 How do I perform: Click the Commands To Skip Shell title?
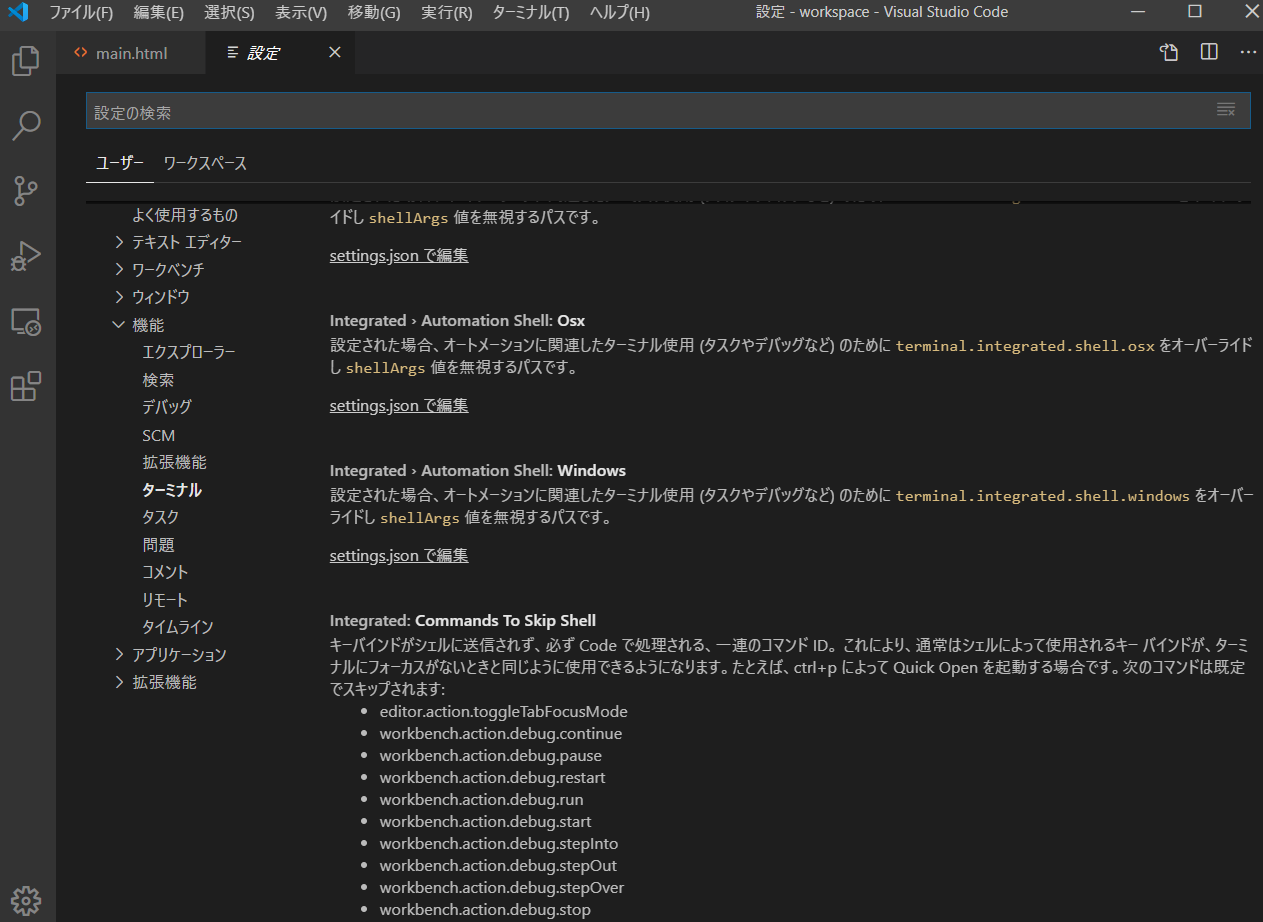pyautogui.click(x=463, y=621)
